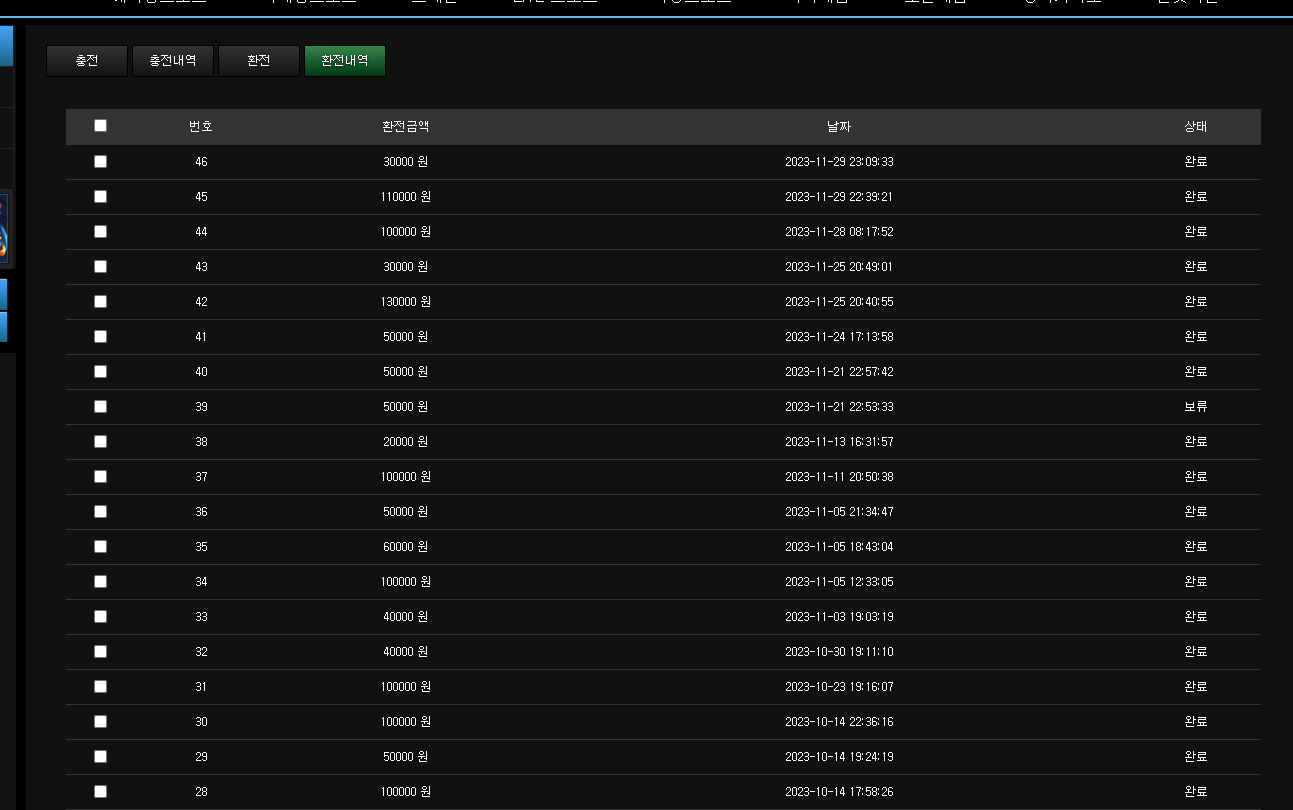This screenshot has height=810, width=1293.
Task: Tick the checkbox for held row 39
Action: pos(100,407)
